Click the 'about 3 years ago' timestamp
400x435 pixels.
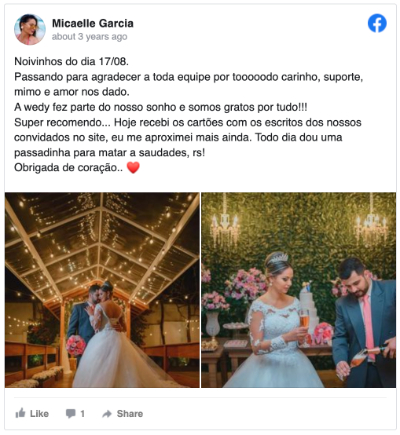(x=89, y=36)
